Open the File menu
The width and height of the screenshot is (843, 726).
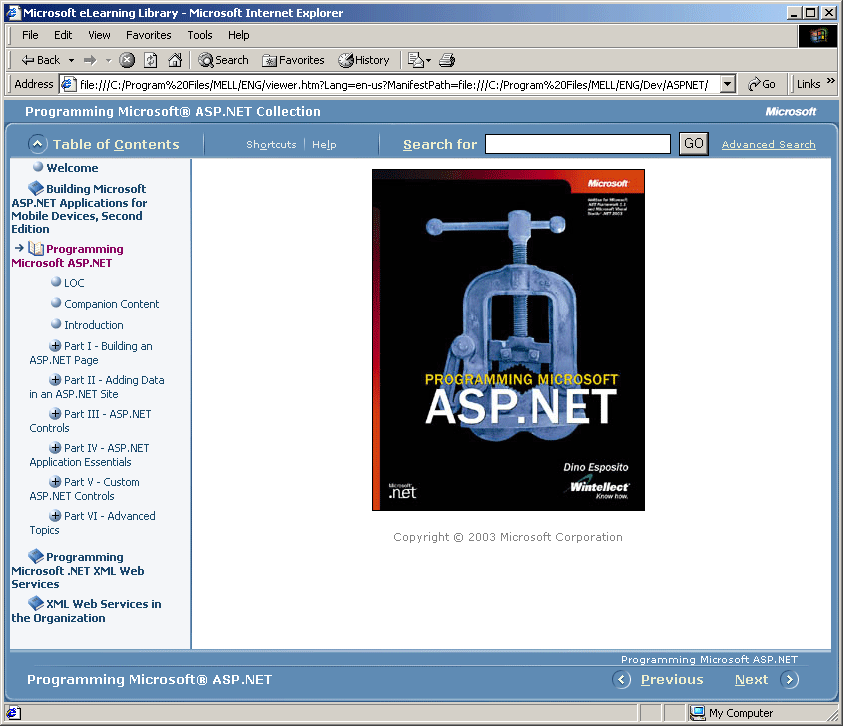[x=30, y=35]
